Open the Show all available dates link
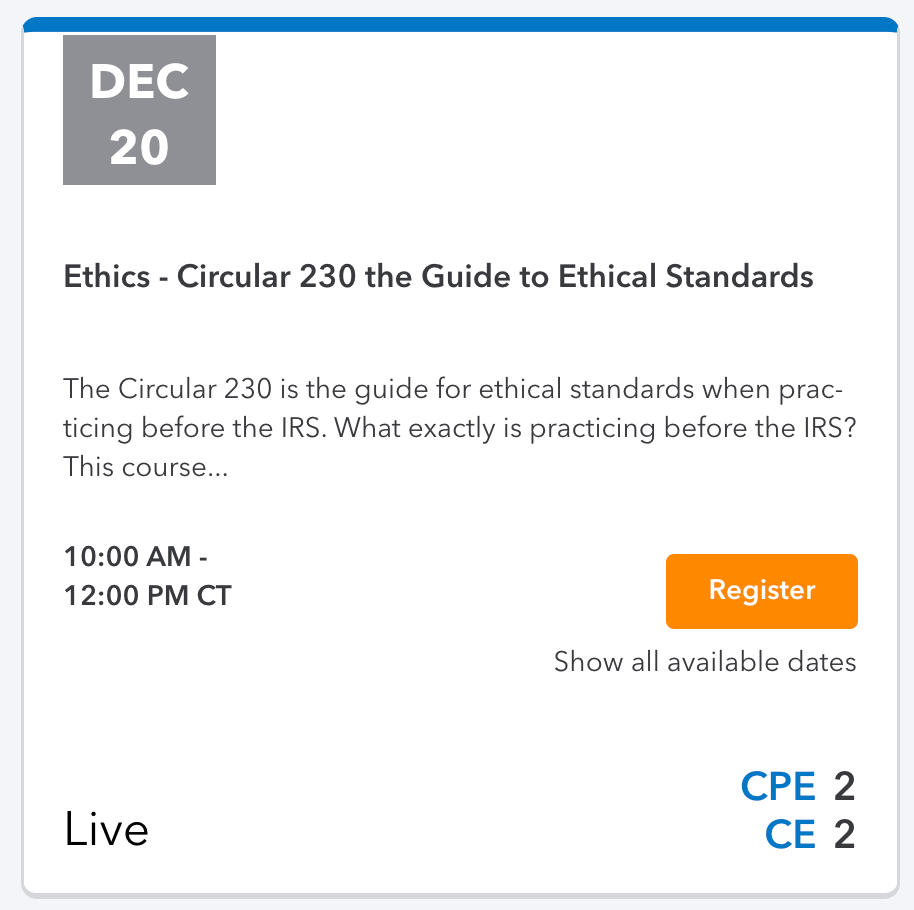This screenshot has width=914, height=910. [x=705, y=662]
